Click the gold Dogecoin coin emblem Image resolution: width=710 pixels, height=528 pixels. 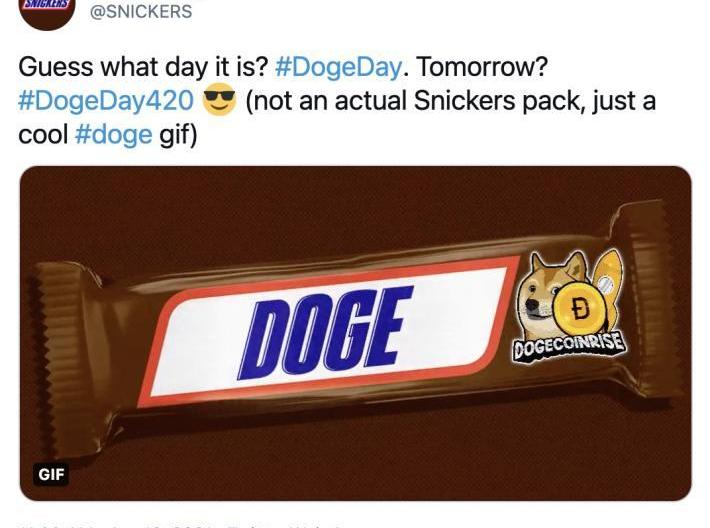580,311
